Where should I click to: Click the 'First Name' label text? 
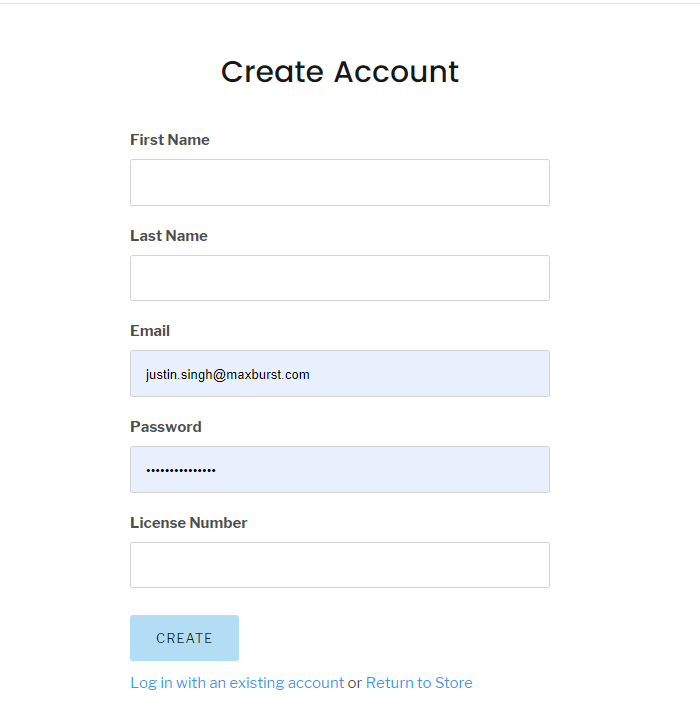click(x=170, y=140)
